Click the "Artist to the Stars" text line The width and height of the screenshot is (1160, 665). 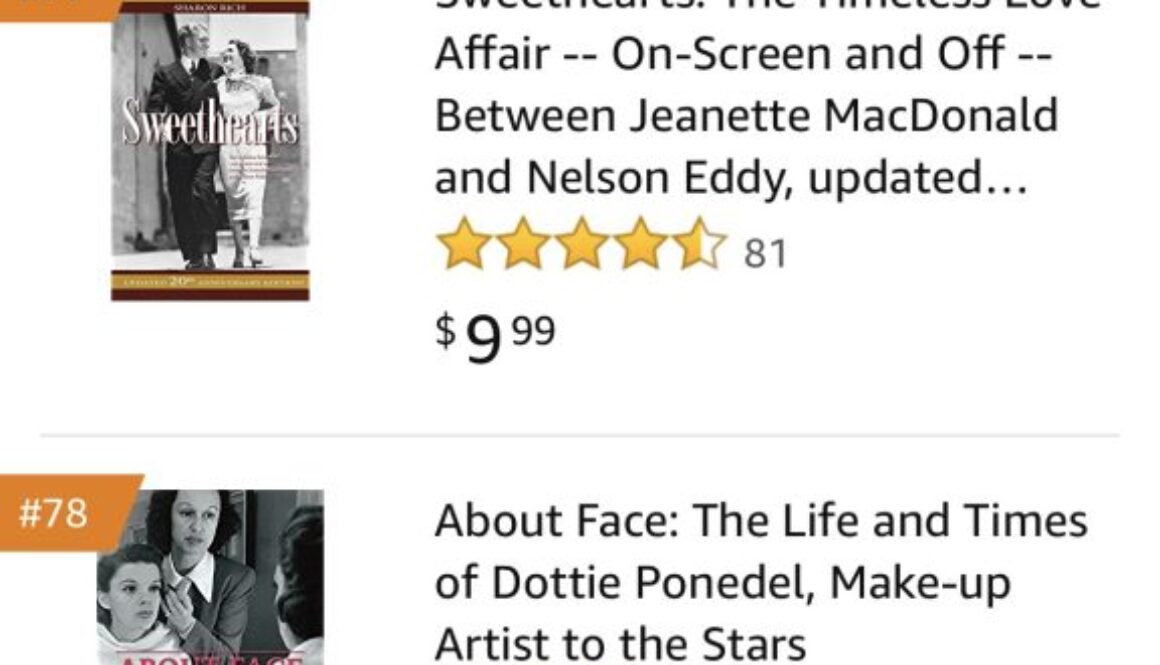click(x=620, y=643)
